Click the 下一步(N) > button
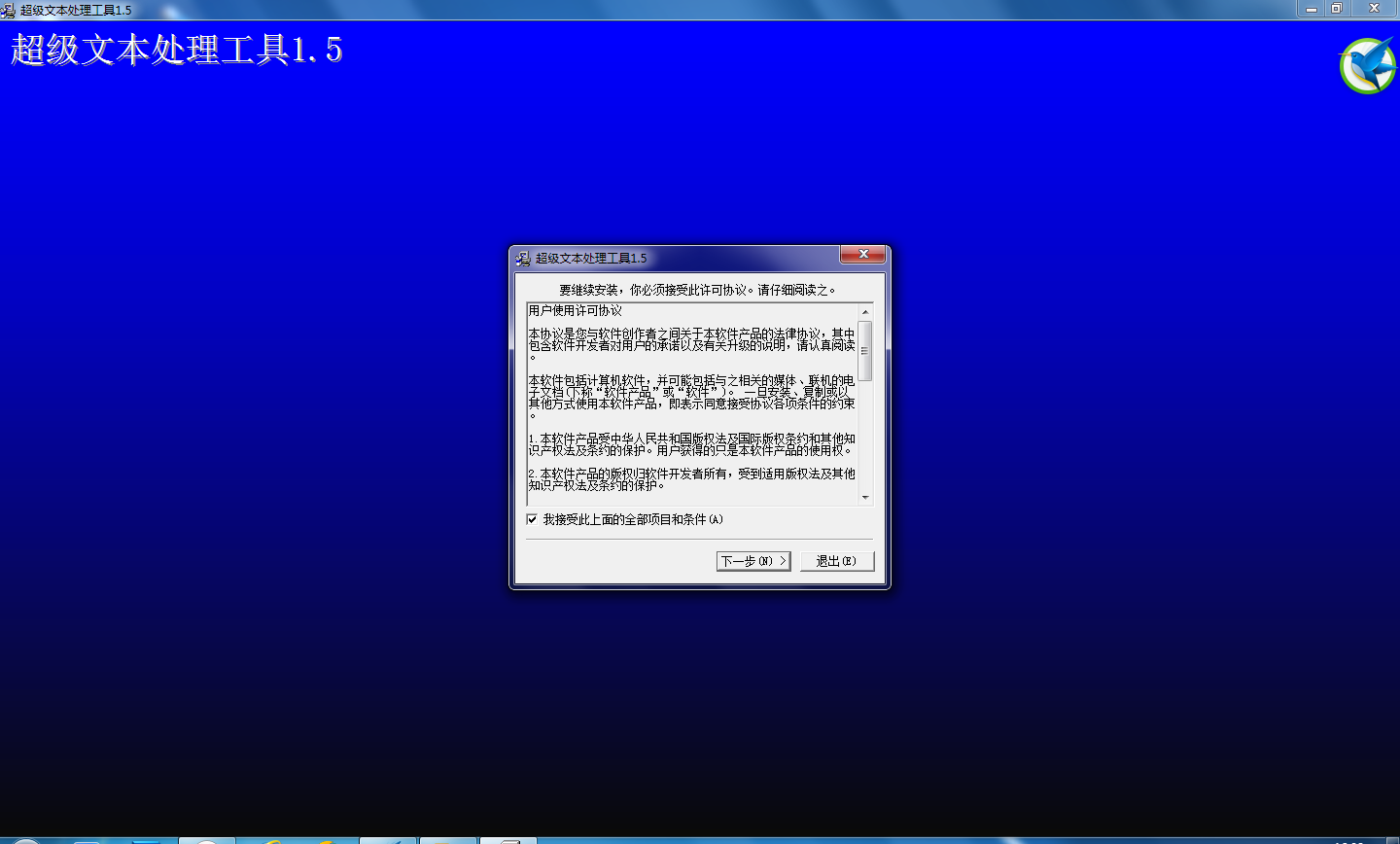 [753, 561]
